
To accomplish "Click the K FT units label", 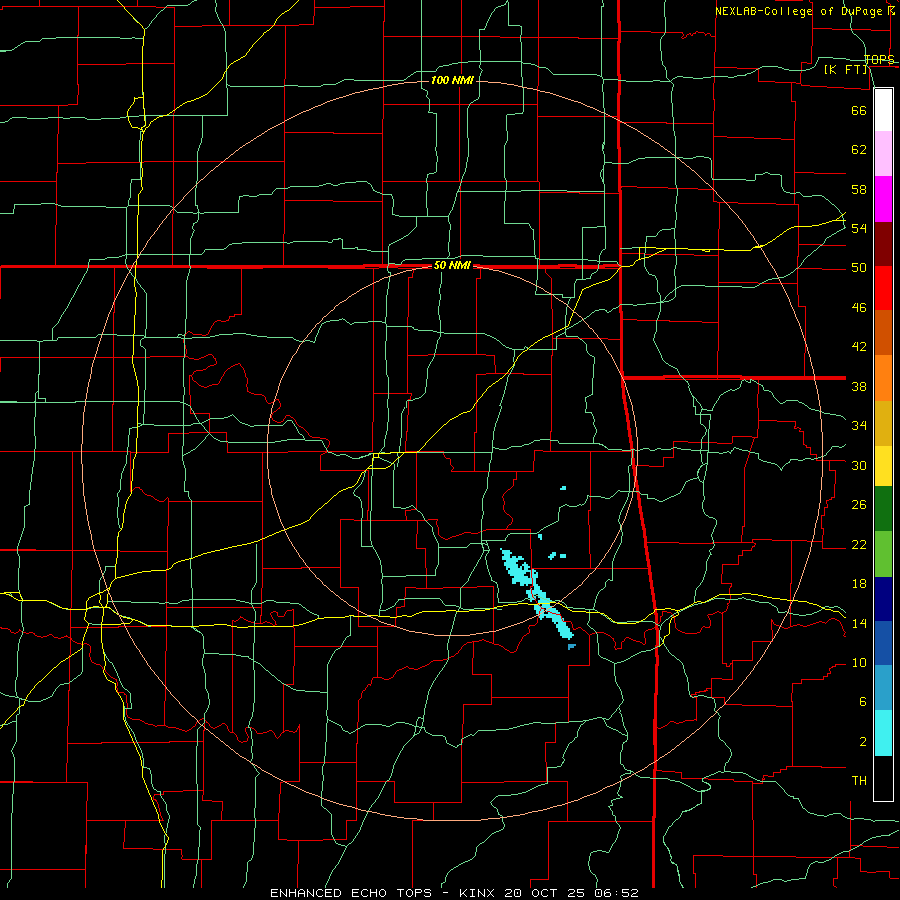I will click(846, 69).
